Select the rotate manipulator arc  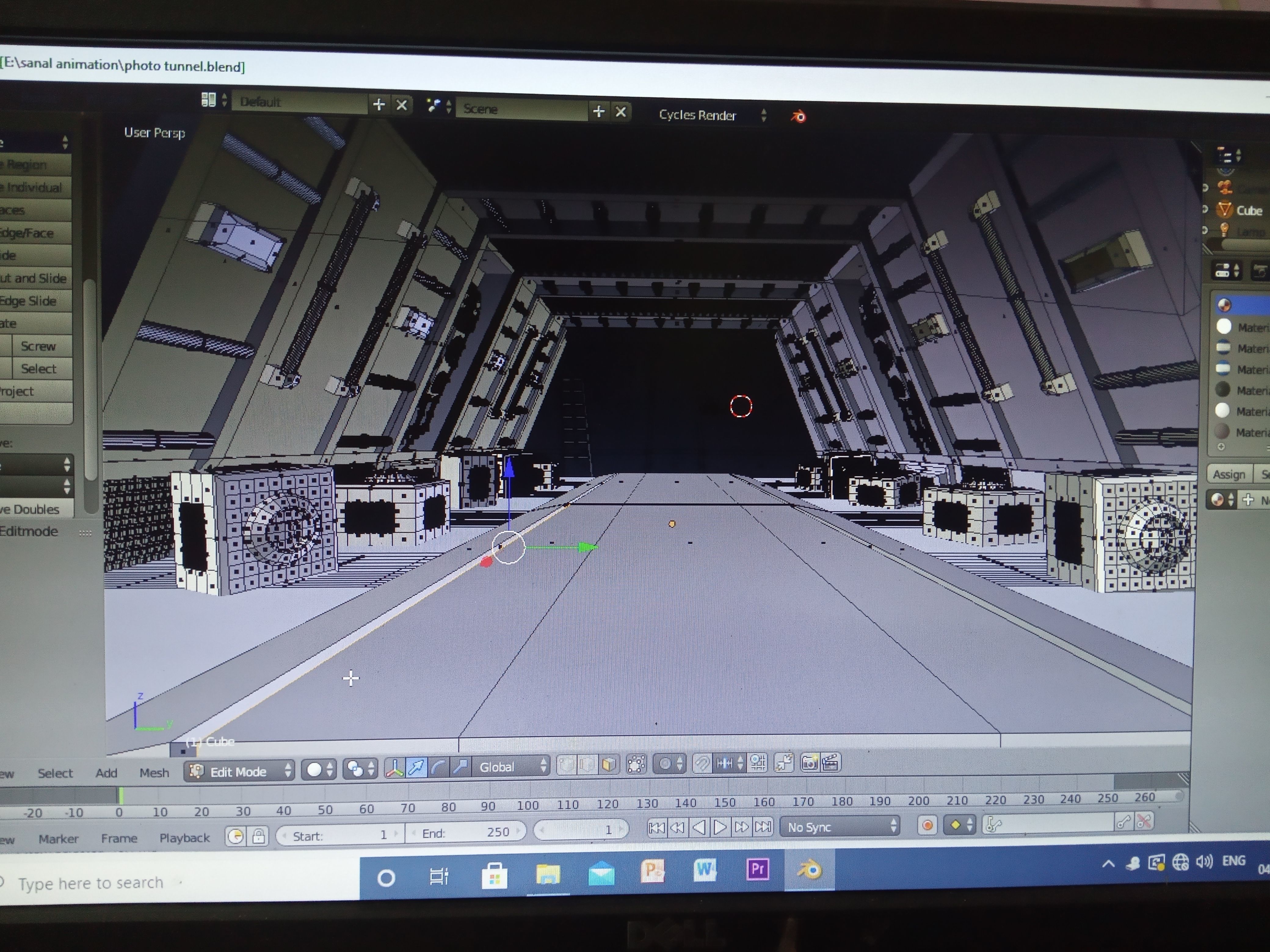point(438,767)
